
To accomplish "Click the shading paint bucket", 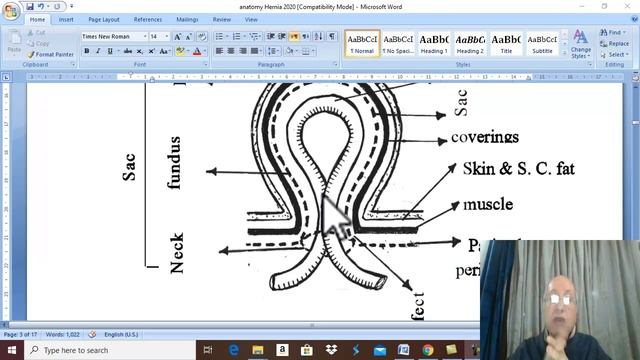I will point(289,51).
